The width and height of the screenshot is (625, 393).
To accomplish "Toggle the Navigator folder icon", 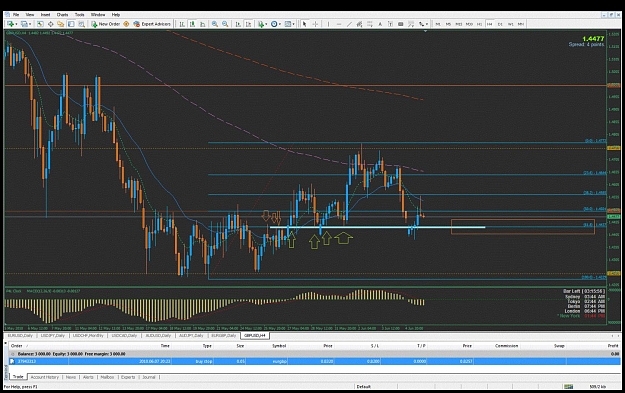I will coord(61,24).
